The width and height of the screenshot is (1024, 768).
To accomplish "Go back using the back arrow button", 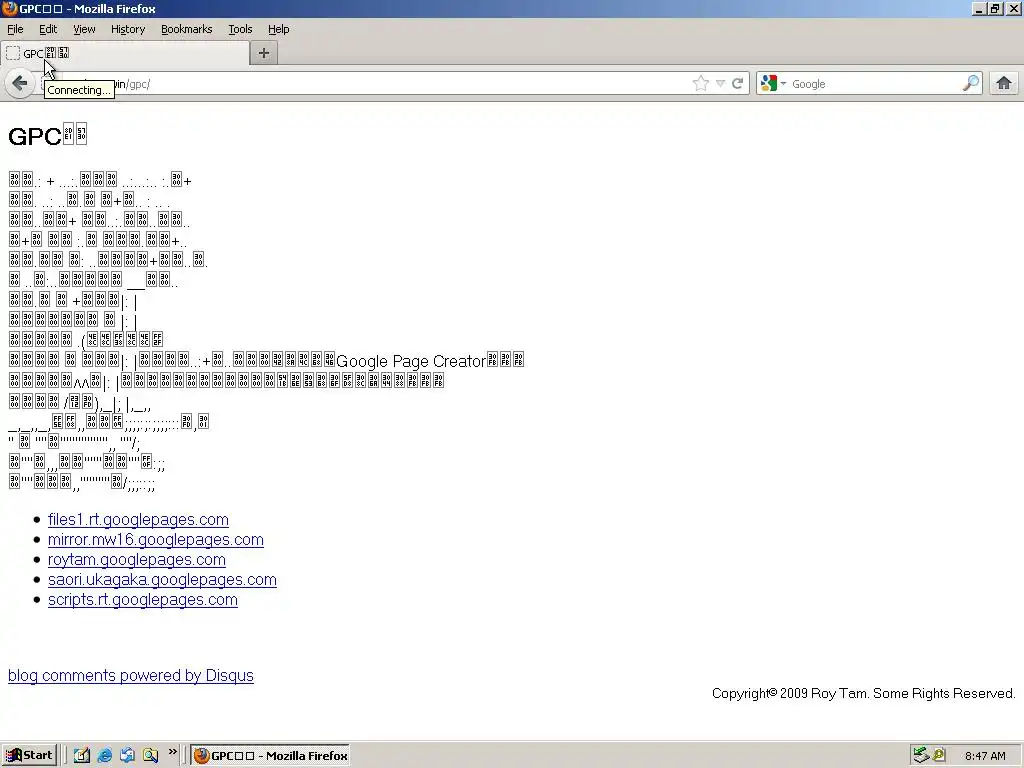I will coord(20,84).
